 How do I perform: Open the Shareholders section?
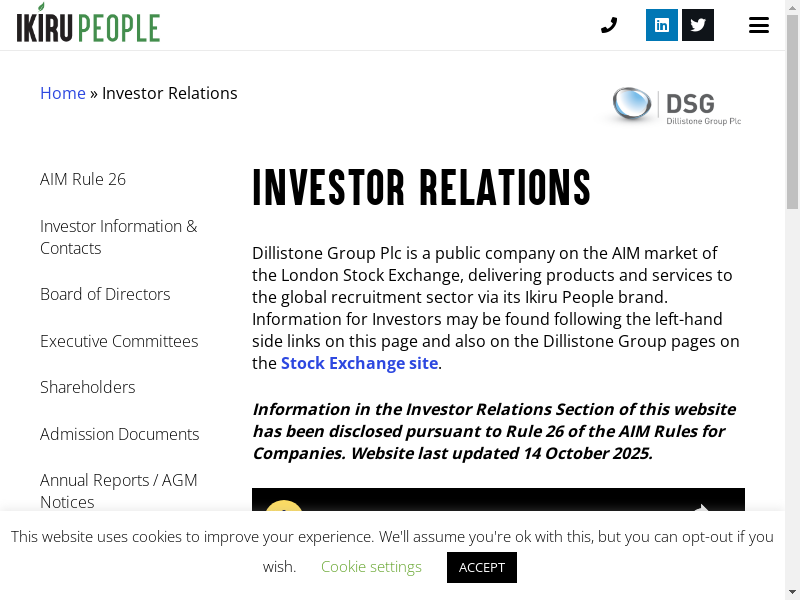tap(88, 387)
